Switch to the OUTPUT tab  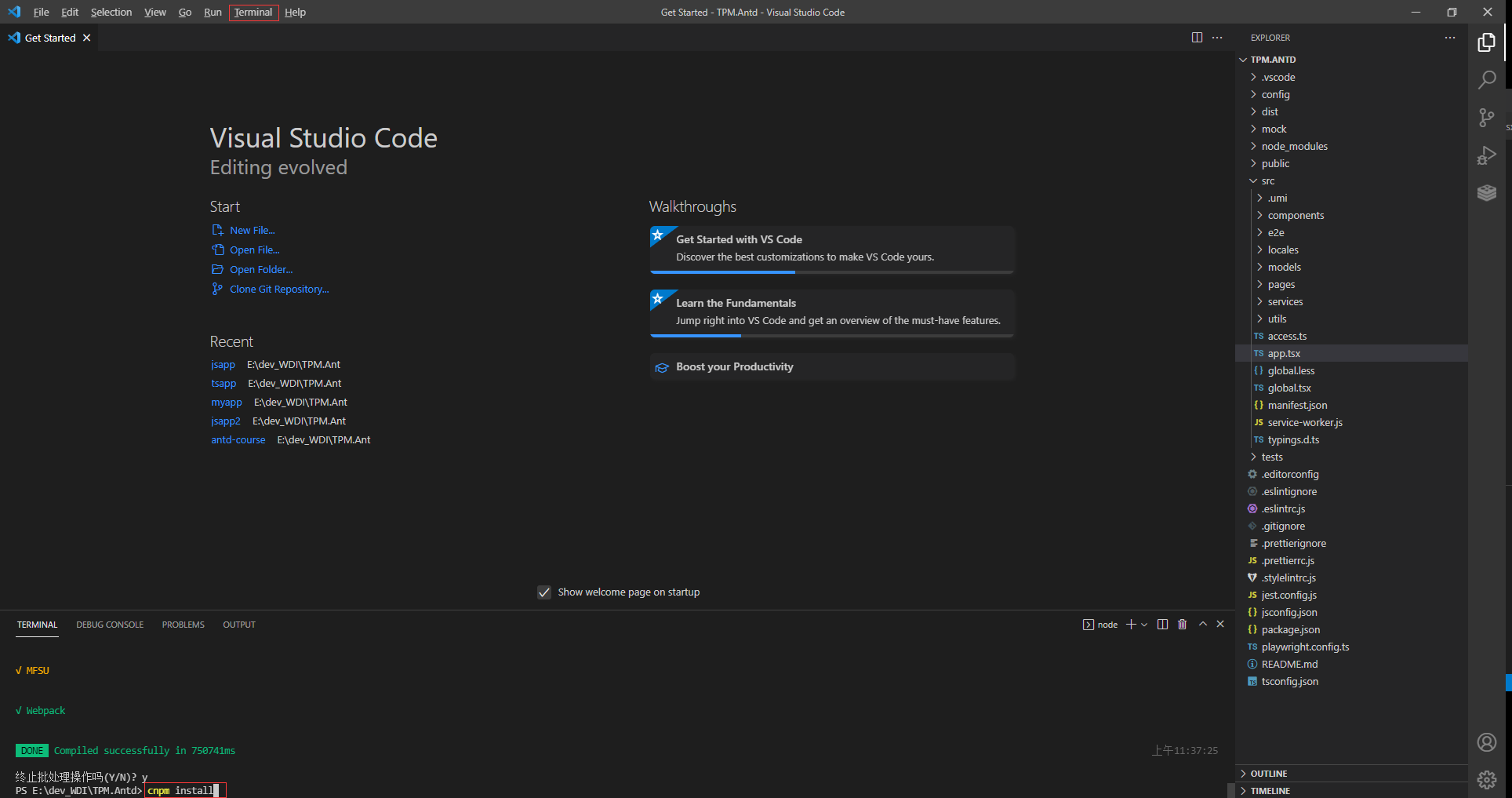coord(239,625)
